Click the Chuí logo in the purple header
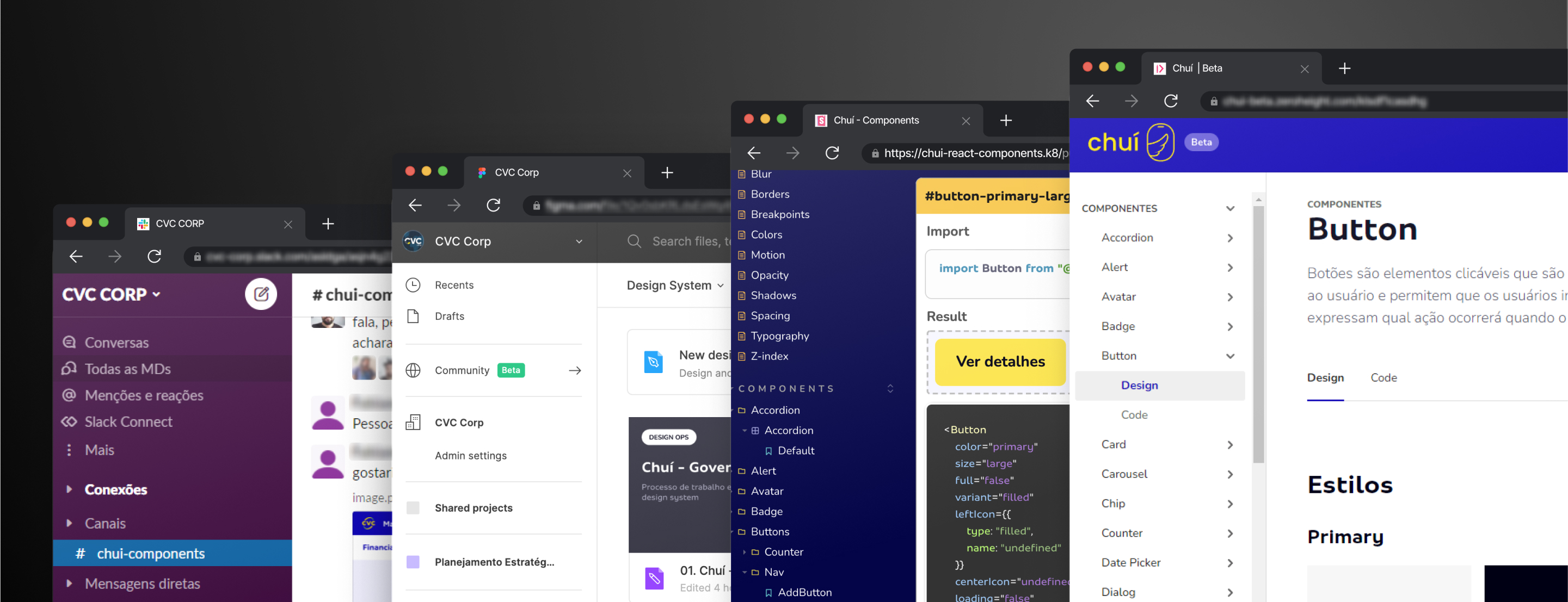The height and width of the screenshot is (602, 1568). (1130, 142)
